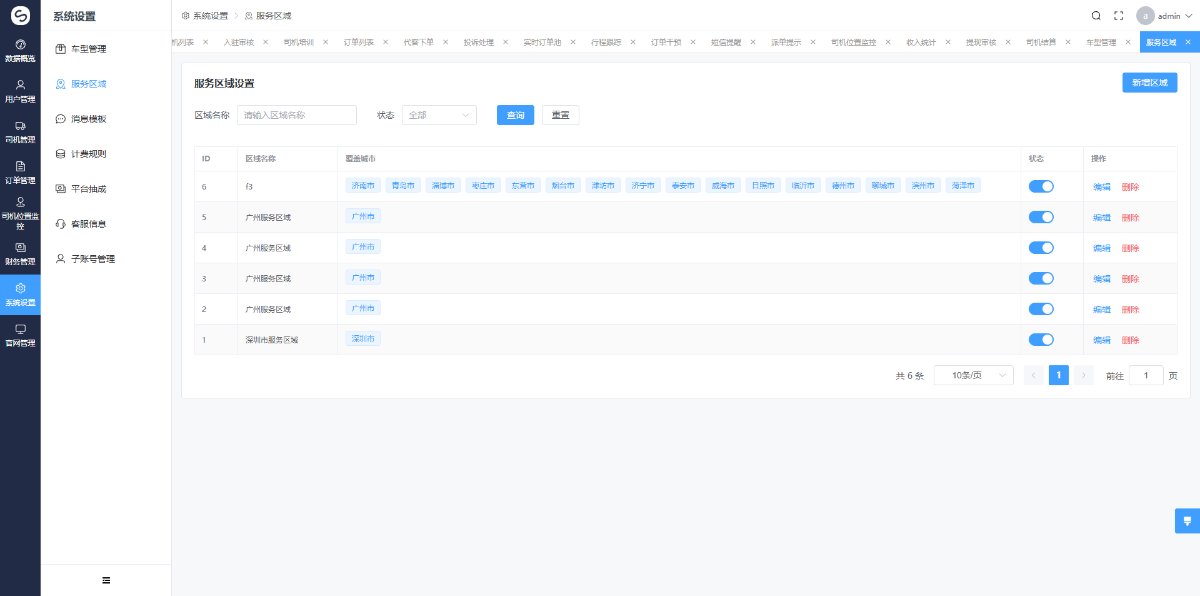Open 客服信息 in the settings submenu
Image resolution: width=1200 pixels, height=596 pixels.
click(x=106, y=224)
